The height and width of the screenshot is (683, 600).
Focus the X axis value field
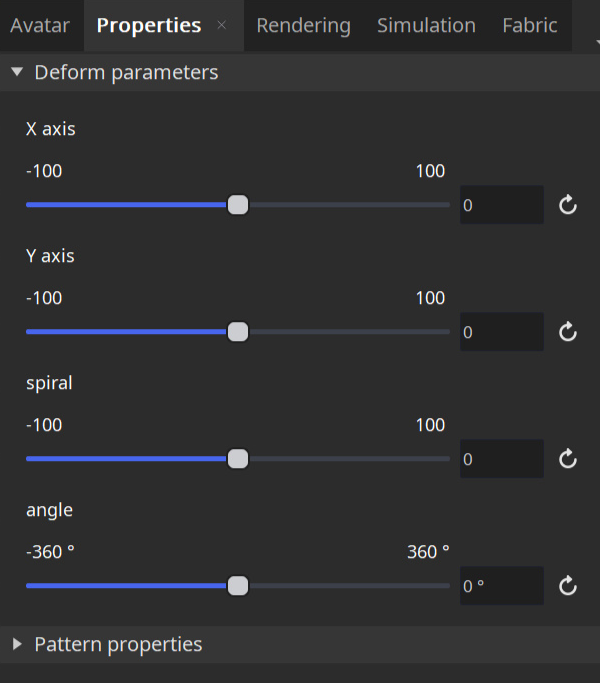pos(501,205)
